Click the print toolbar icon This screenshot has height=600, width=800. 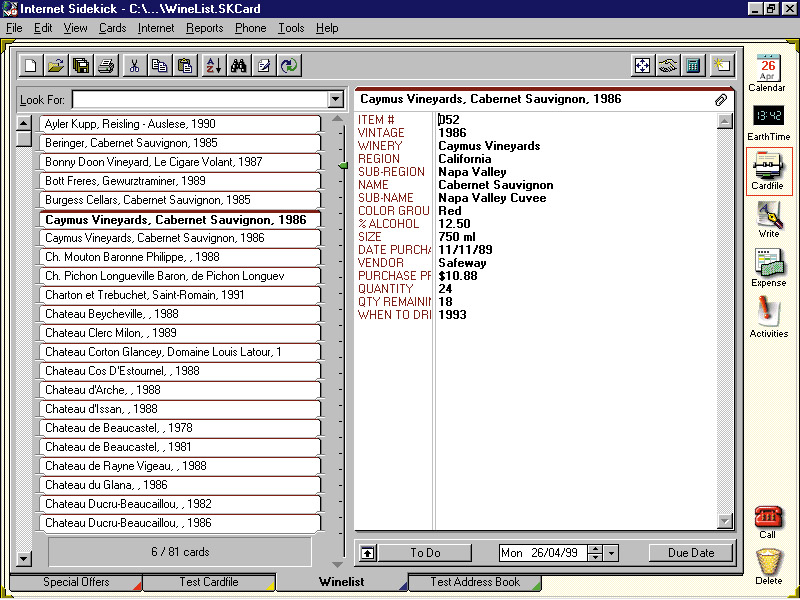pyautogui.click(x=106, y=66)
